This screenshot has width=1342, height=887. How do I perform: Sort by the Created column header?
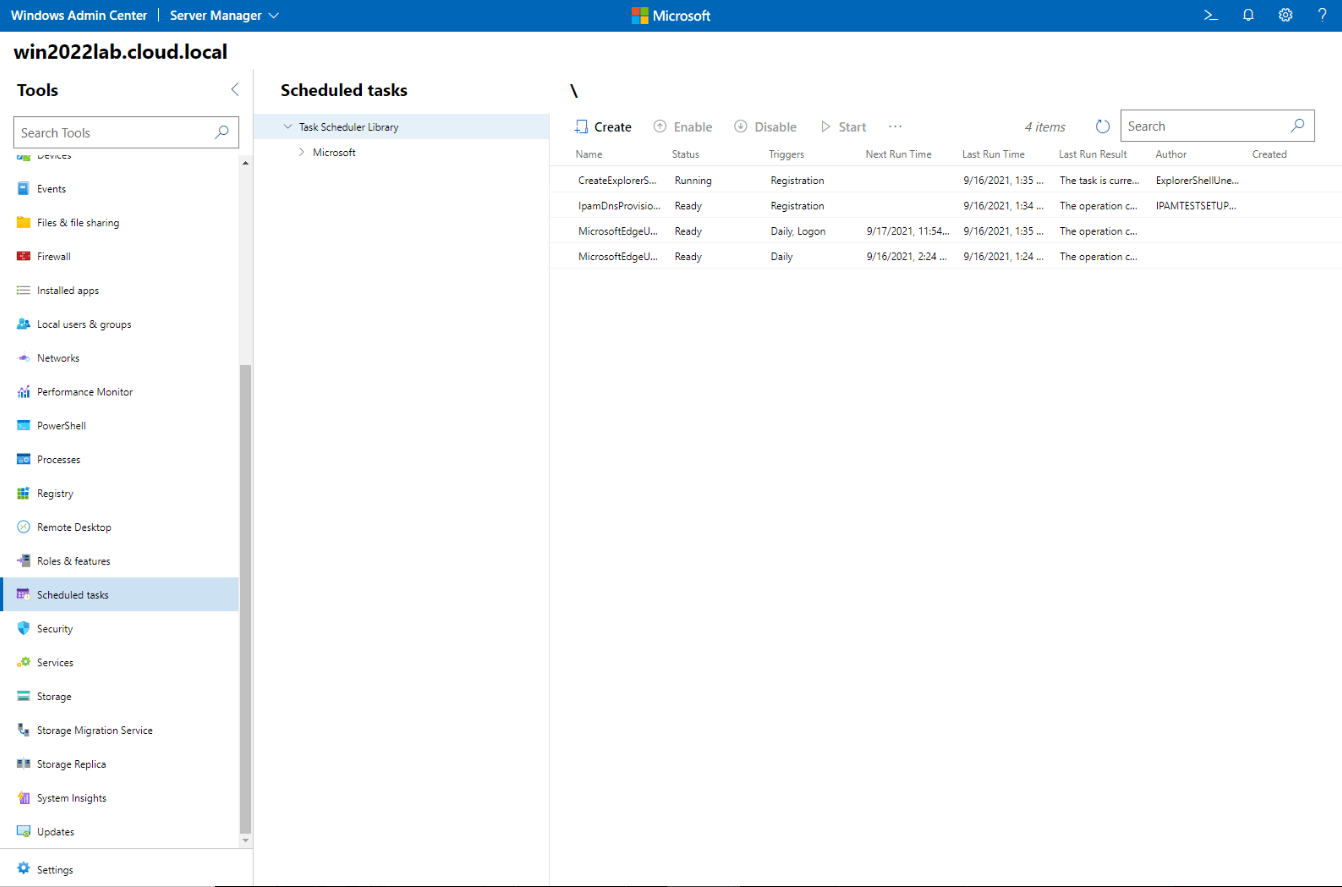pos(1269,155)
